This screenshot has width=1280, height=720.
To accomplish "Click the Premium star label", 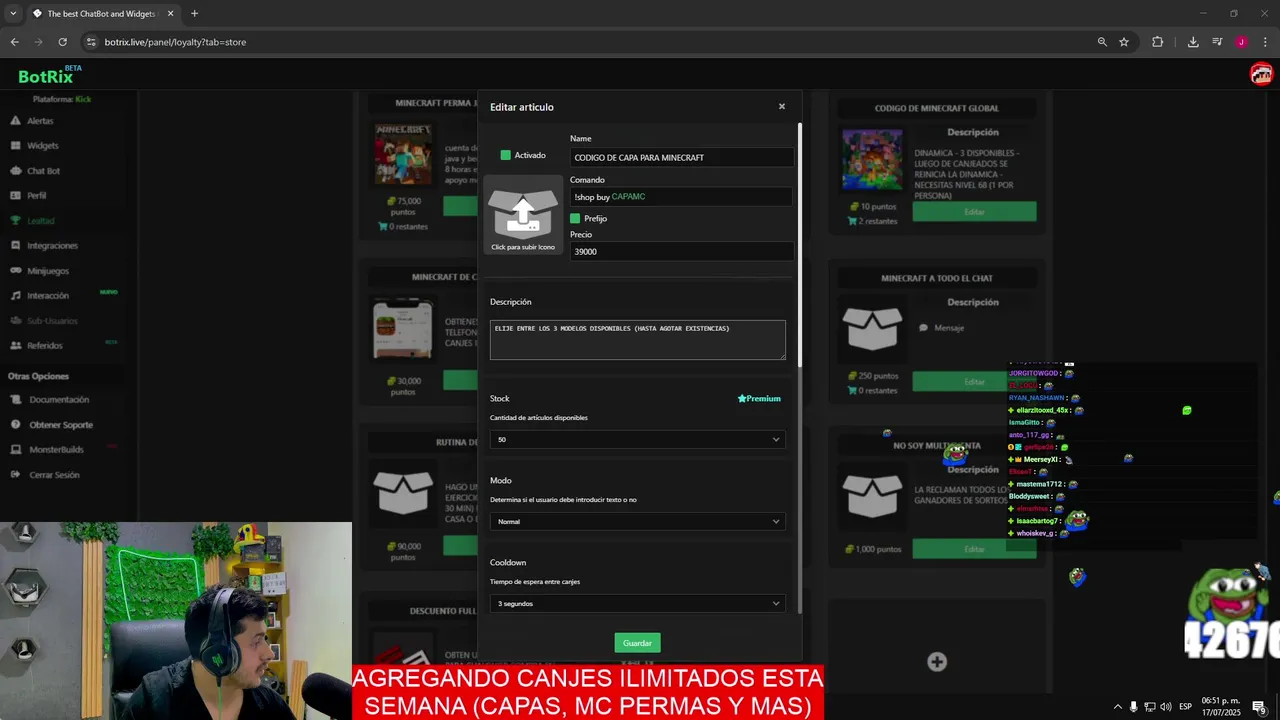I will point(759,398).
